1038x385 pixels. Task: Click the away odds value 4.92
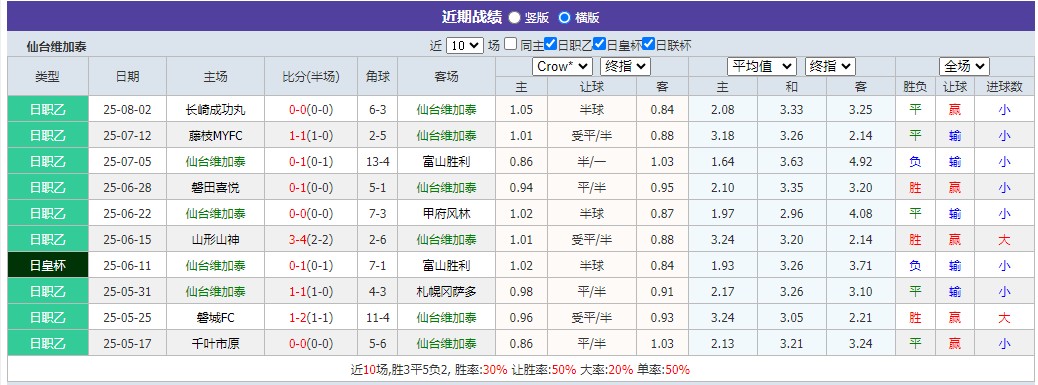click(861, 161)
